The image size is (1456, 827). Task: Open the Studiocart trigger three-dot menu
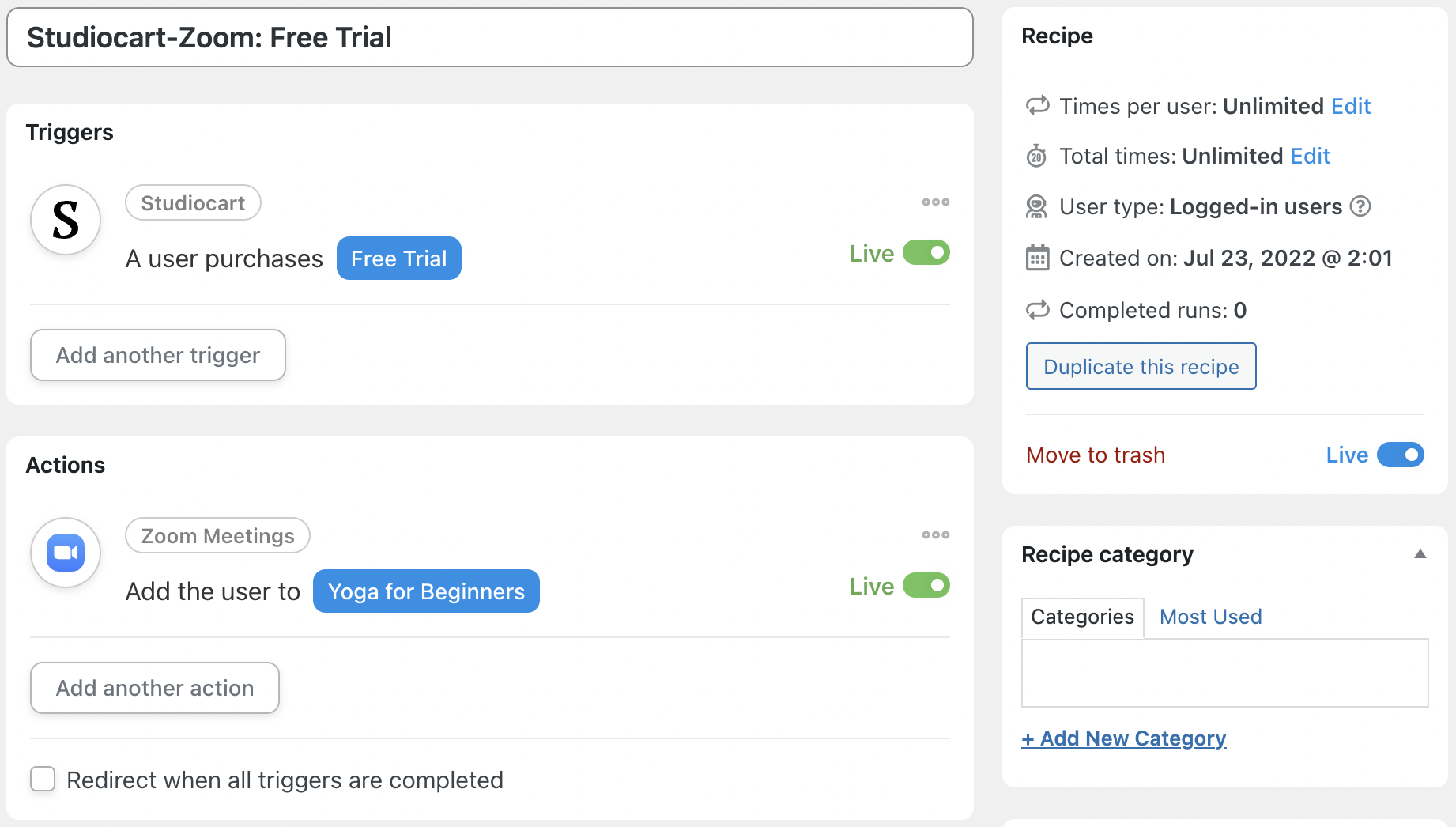(936, 202)
